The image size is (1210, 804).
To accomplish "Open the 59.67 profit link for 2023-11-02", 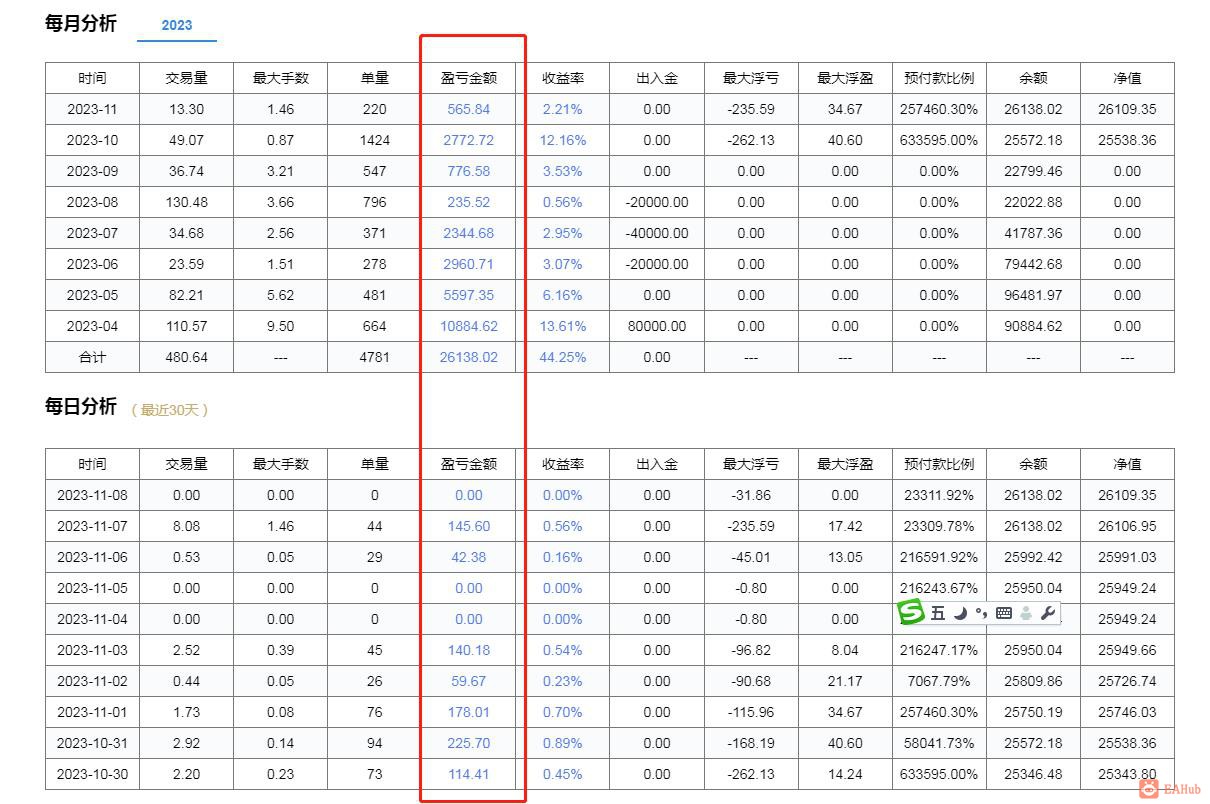I will [x=468, y=681].
